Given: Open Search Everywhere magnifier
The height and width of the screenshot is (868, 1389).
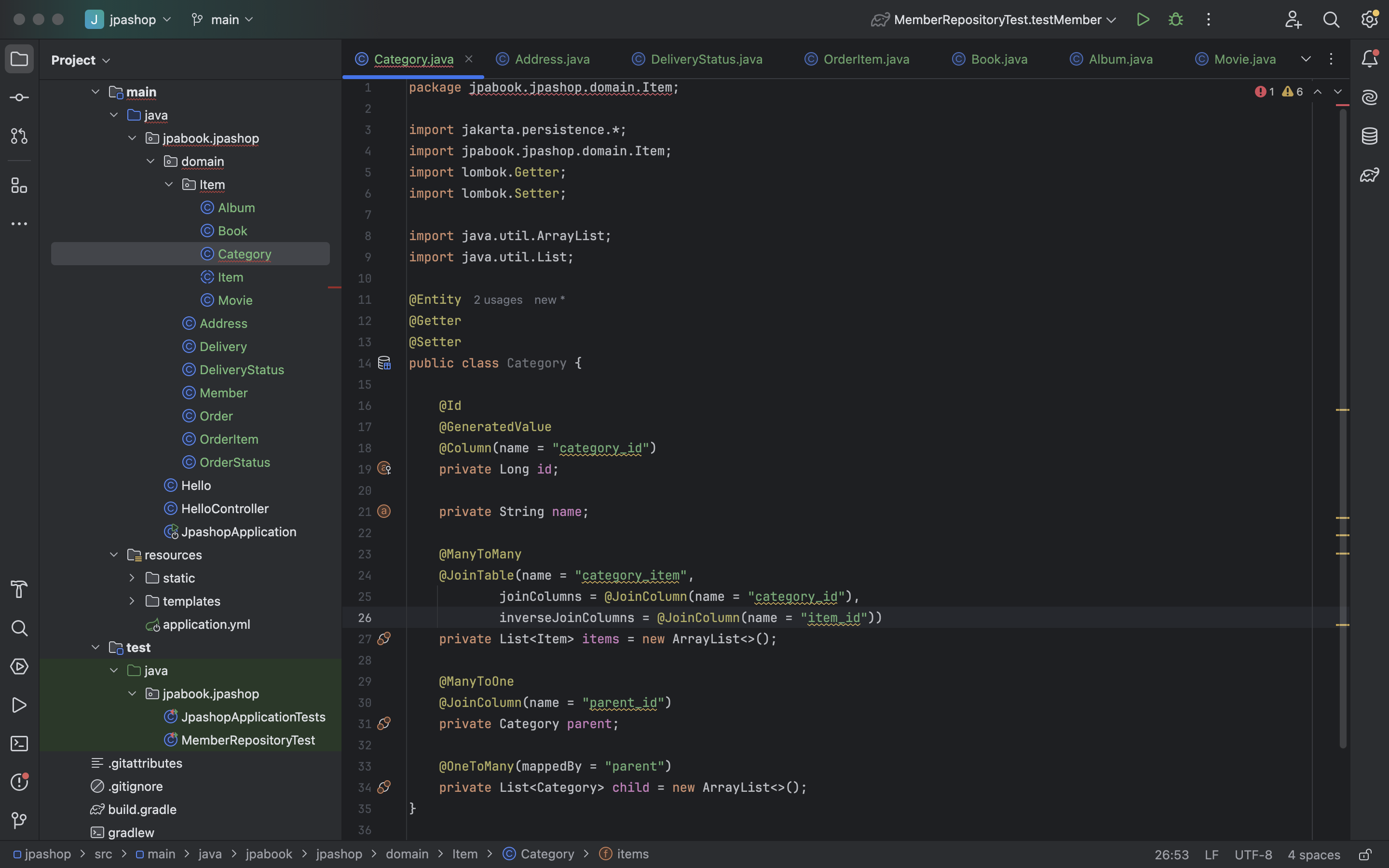Looking at the screenshot, I should (x=1331, y=19).
